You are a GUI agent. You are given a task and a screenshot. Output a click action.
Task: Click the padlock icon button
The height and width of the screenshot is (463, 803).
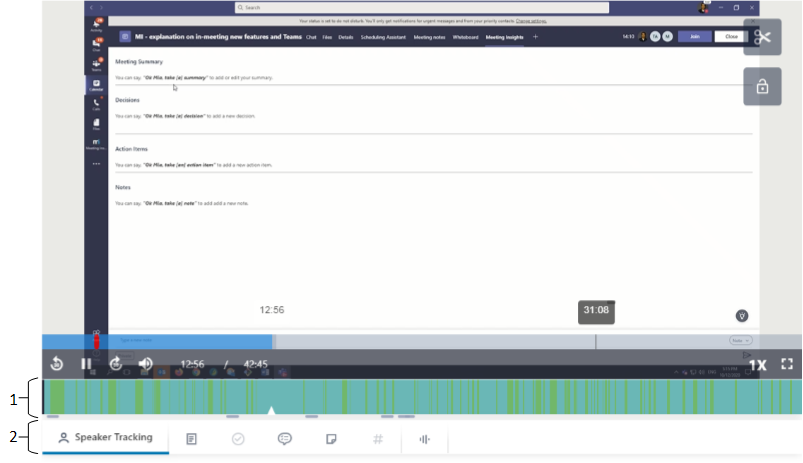tap(762, 87)
